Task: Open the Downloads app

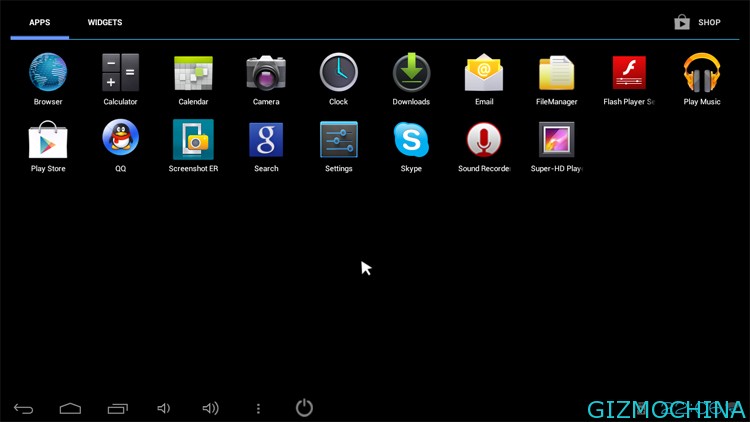Action: click(x=411, y=74)
